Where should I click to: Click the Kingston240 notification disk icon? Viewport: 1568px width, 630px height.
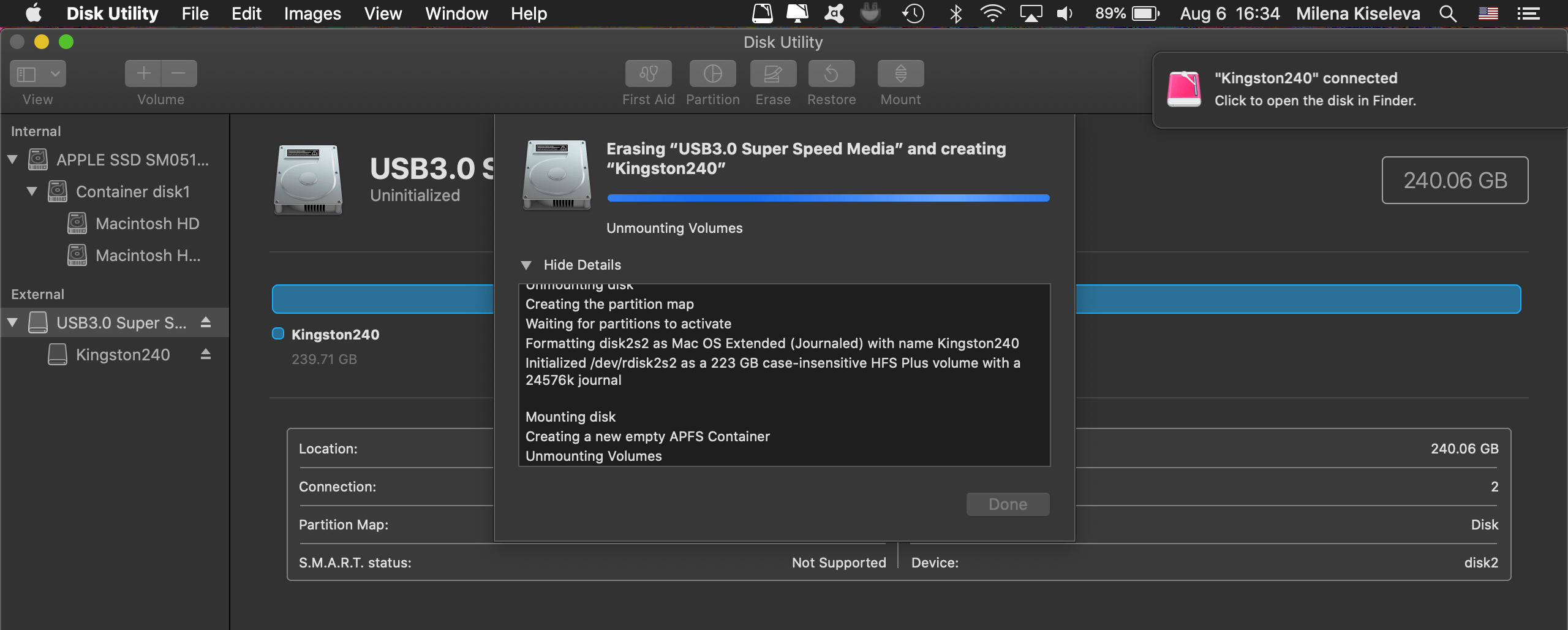point(1184,89)
